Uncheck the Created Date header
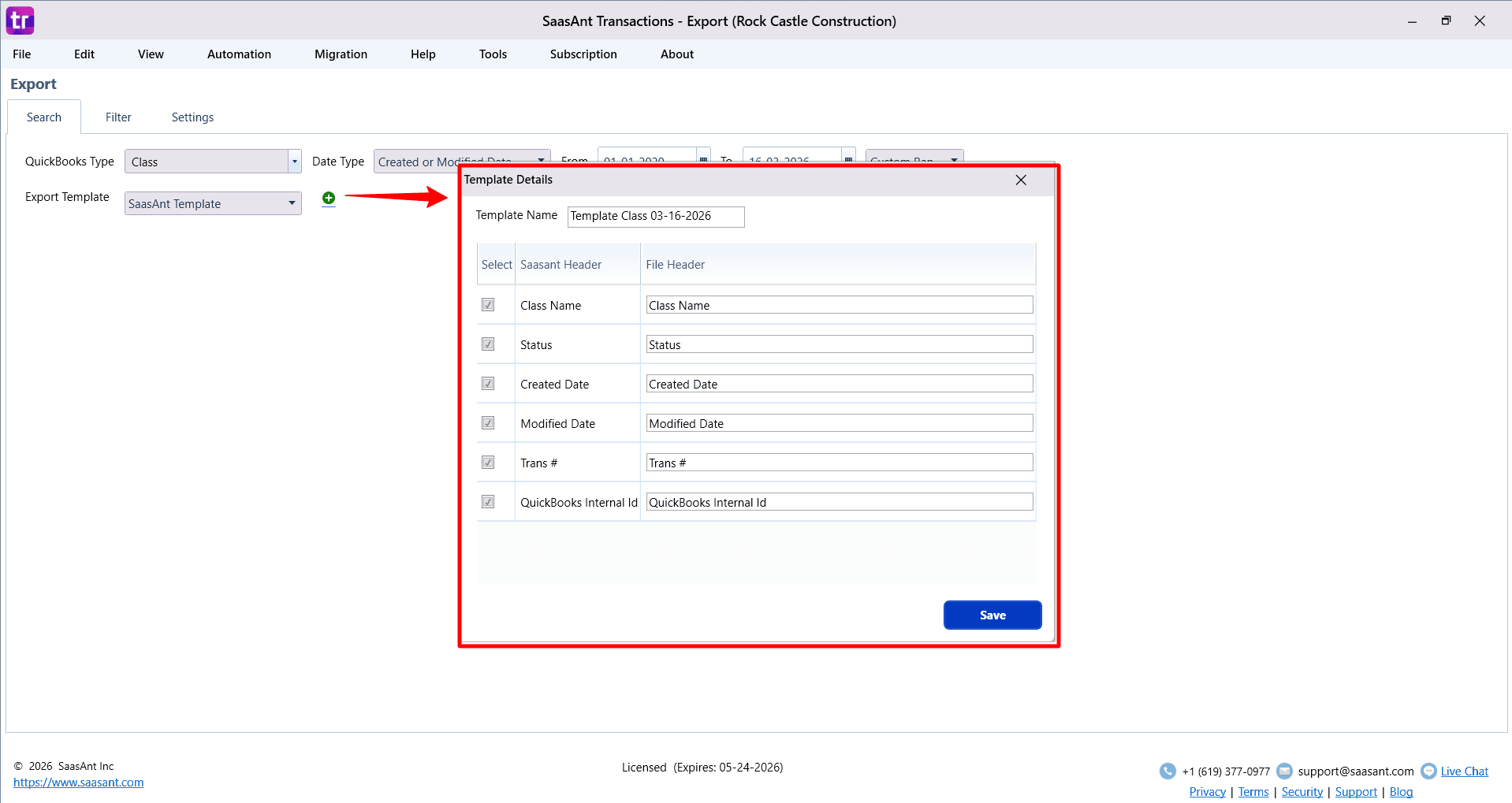This screenshot has width=1512, height=803. 488,383
